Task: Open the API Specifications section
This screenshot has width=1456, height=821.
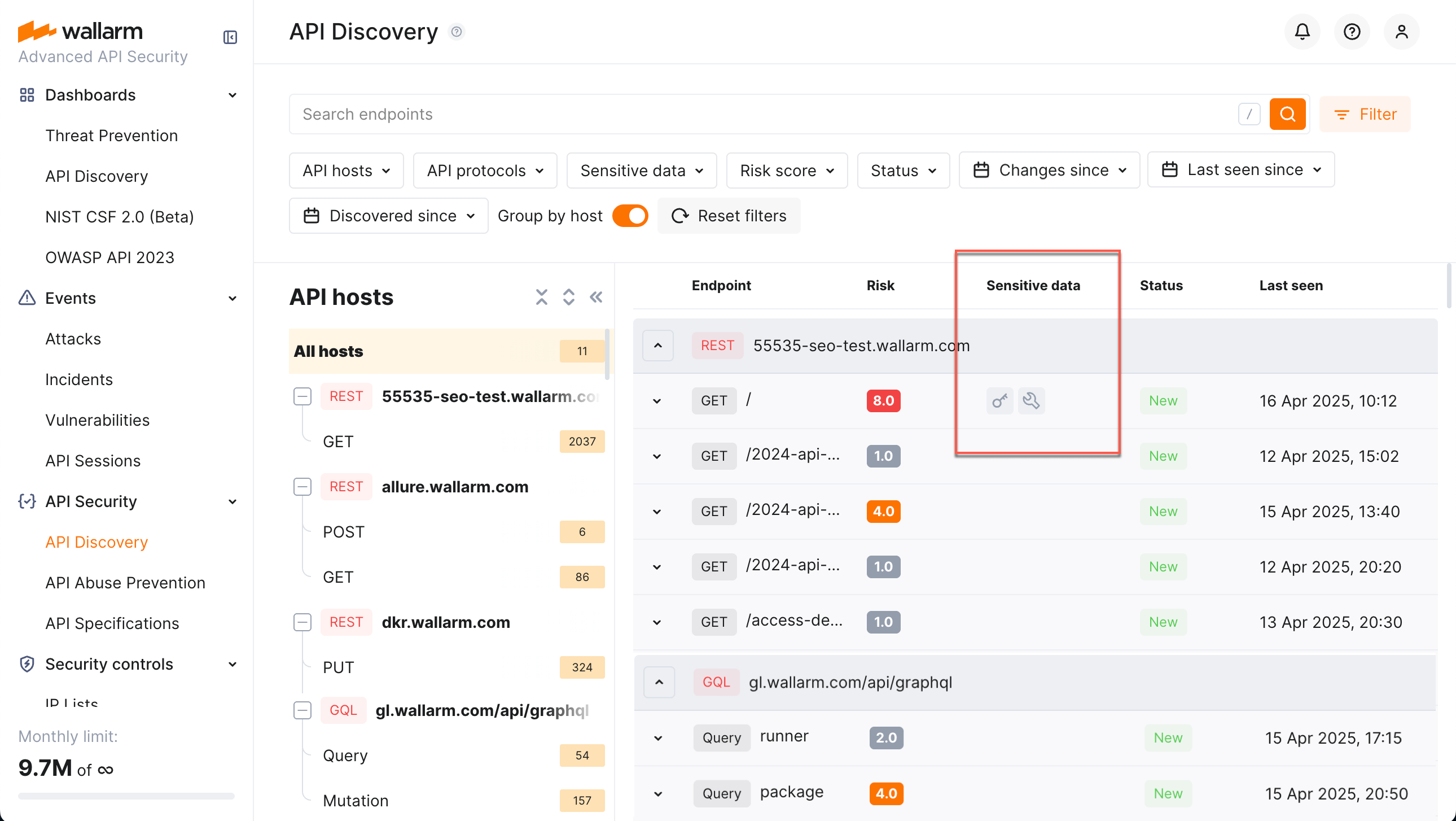Action: point(111,623)
